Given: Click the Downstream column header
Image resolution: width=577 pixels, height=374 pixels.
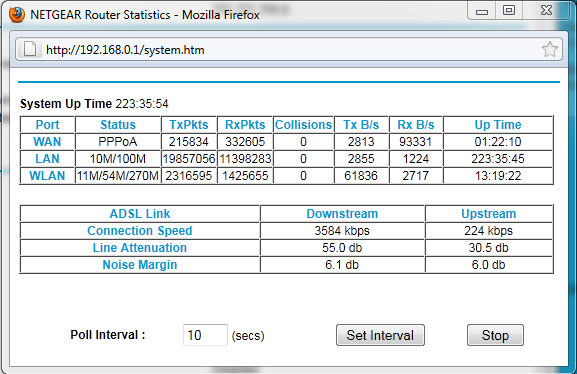Looking at the screenshot, I should click(x=342, y=214).
